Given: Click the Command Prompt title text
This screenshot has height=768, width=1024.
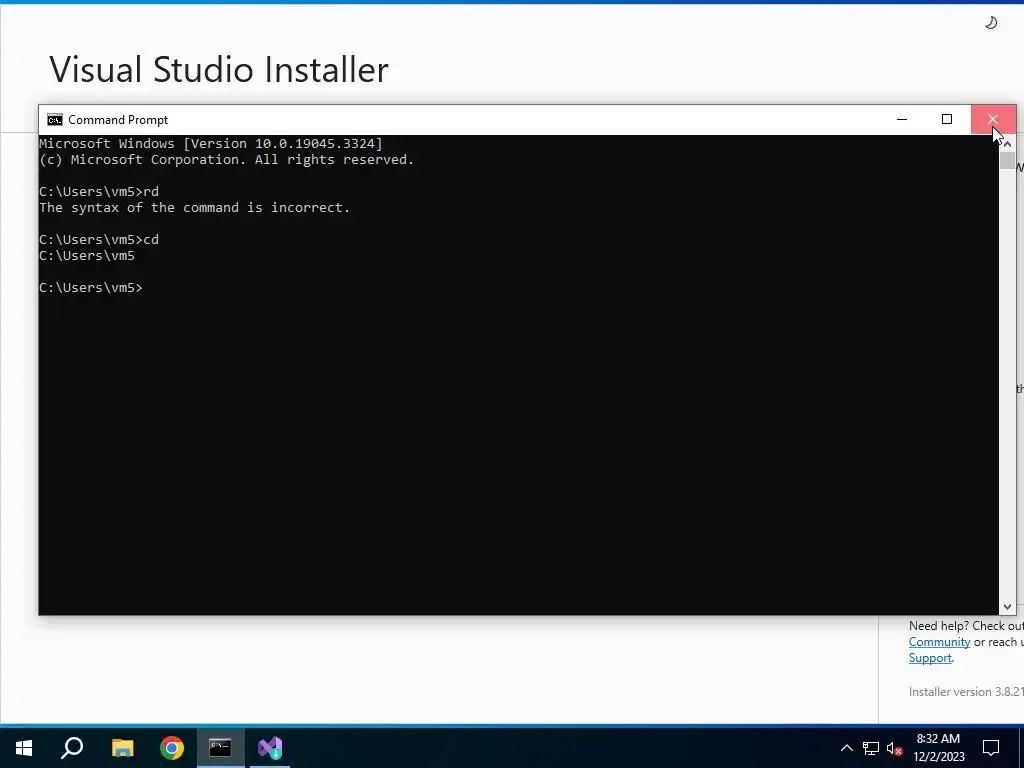Looking at the screenshot, I should [x=118, y=120].
